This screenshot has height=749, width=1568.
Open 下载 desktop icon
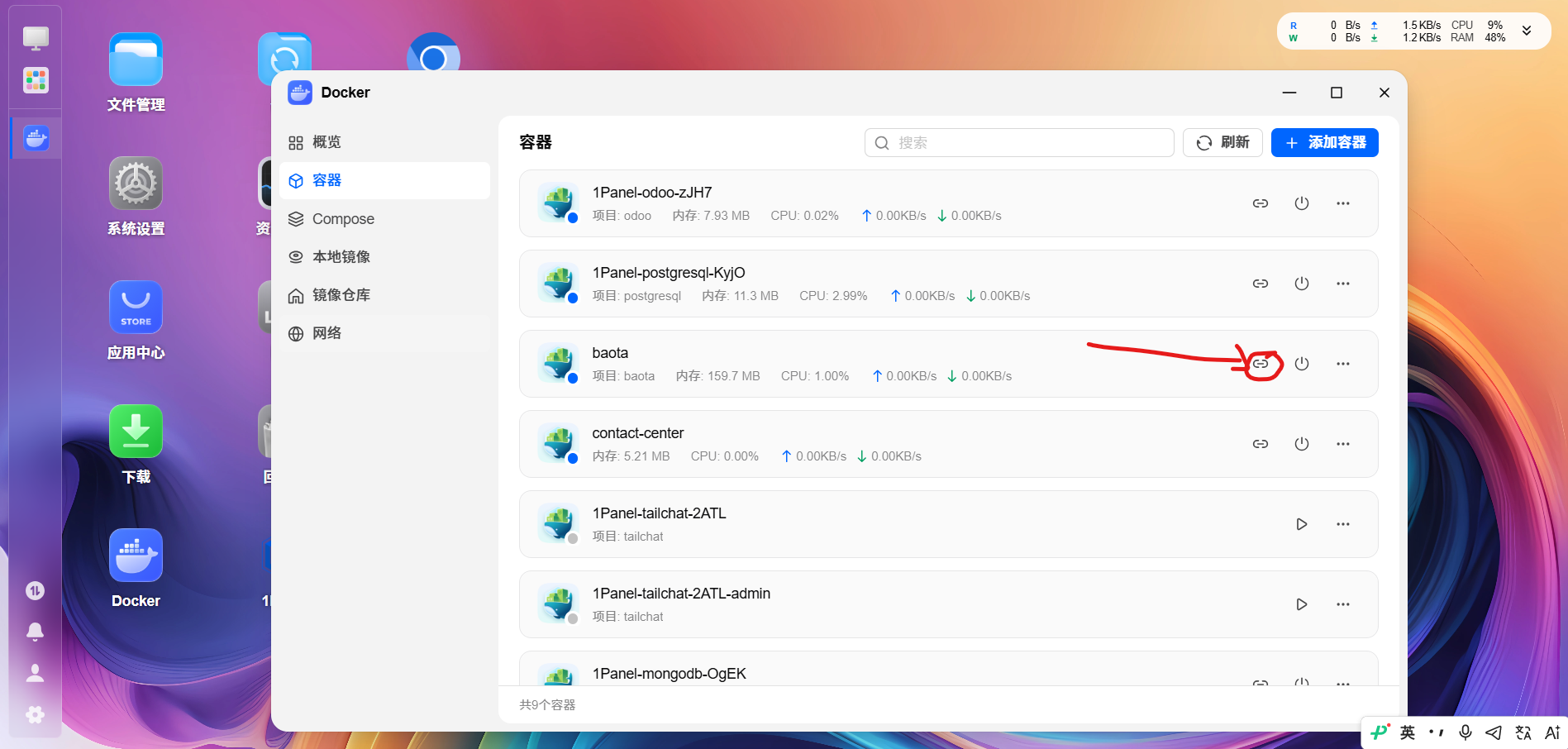pyautogui.click(x=136, y=445)
